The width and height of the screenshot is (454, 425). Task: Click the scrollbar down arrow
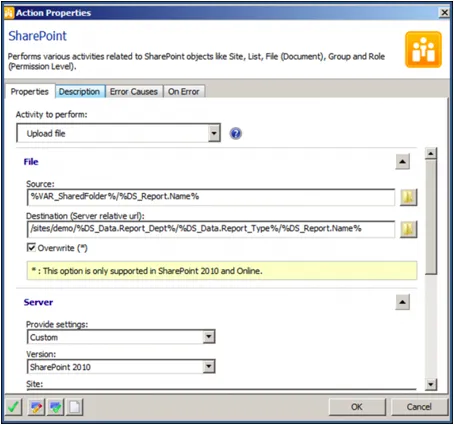click(431, 384)
